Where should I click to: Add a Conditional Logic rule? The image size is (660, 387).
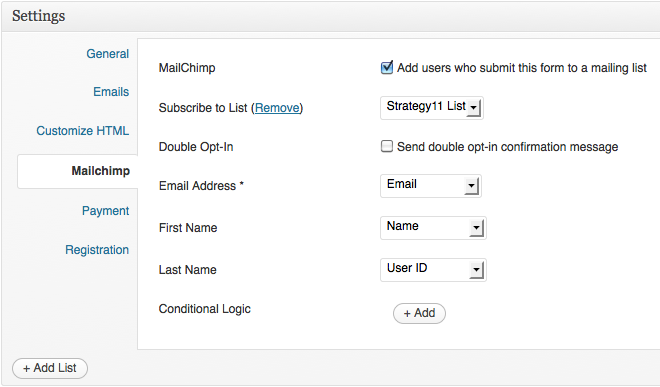point(419,313)
